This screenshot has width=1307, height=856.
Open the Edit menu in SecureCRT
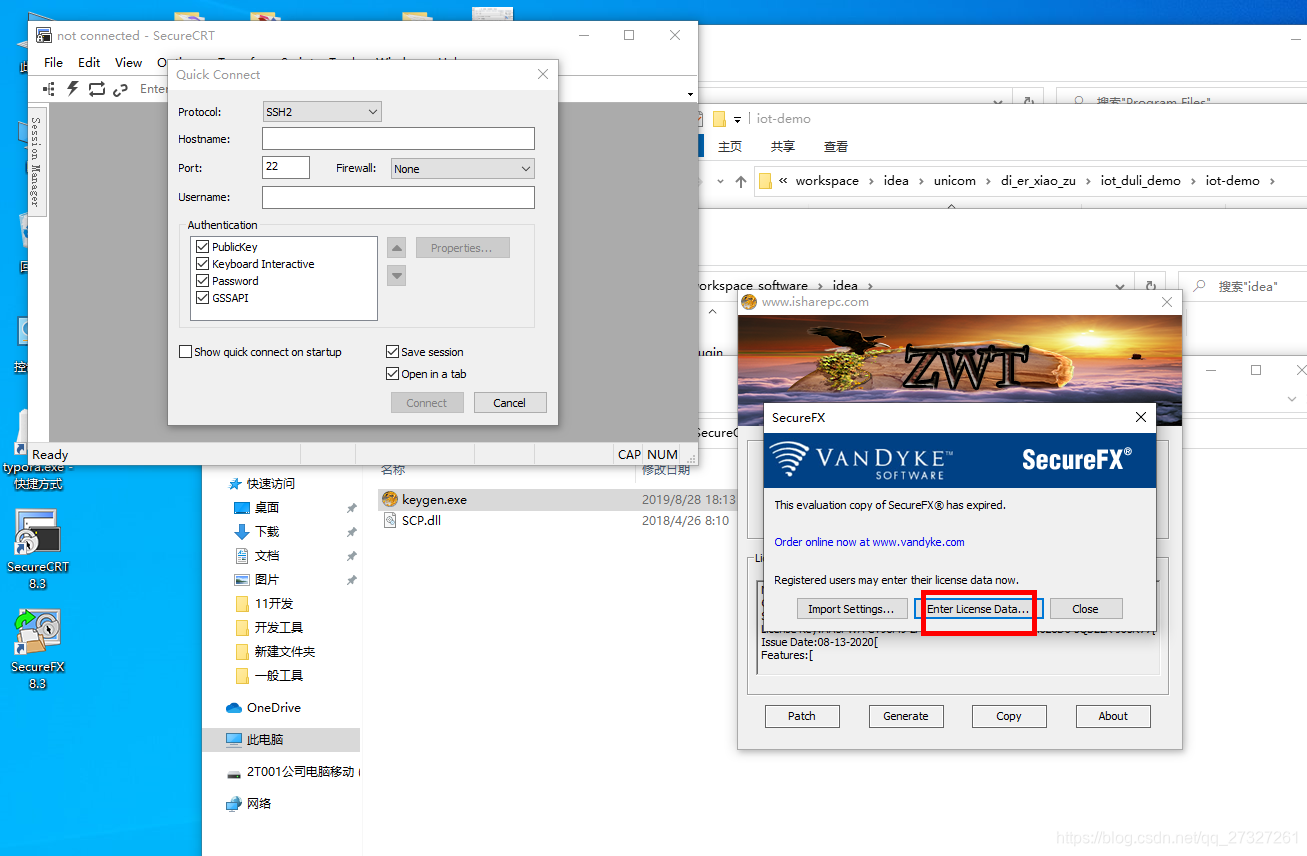click(89, 62)
